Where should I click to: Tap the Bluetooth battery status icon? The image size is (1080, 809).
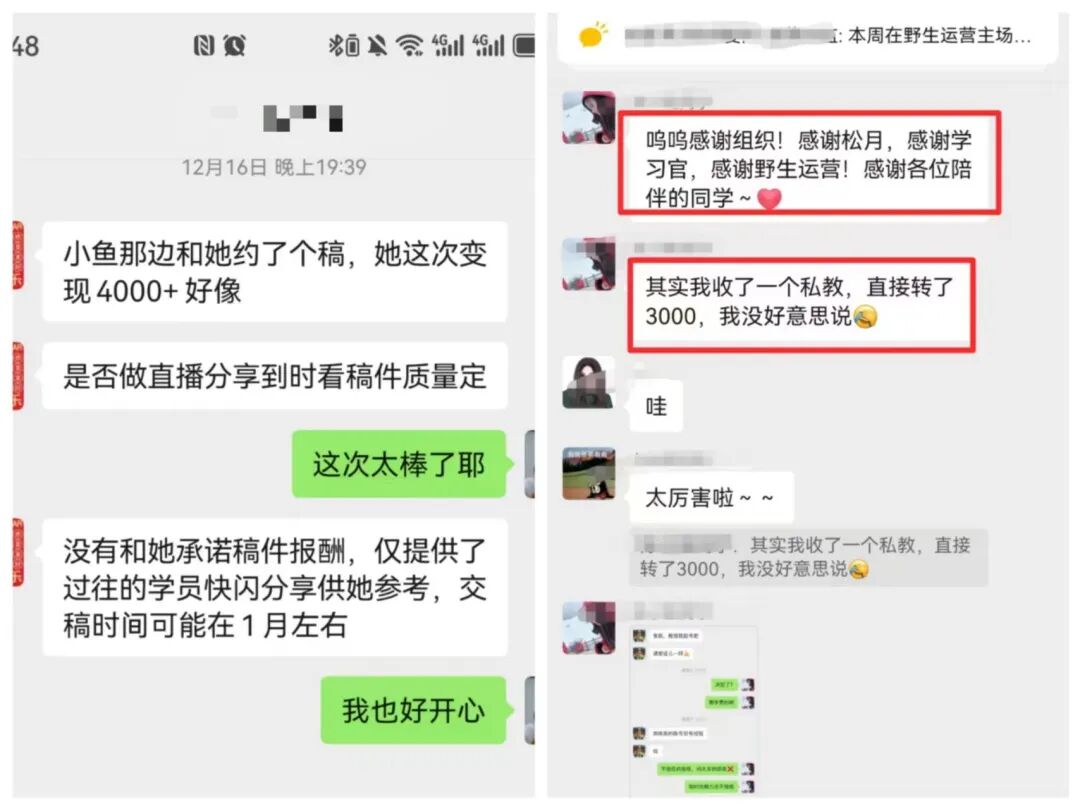(x=344, y=45)
